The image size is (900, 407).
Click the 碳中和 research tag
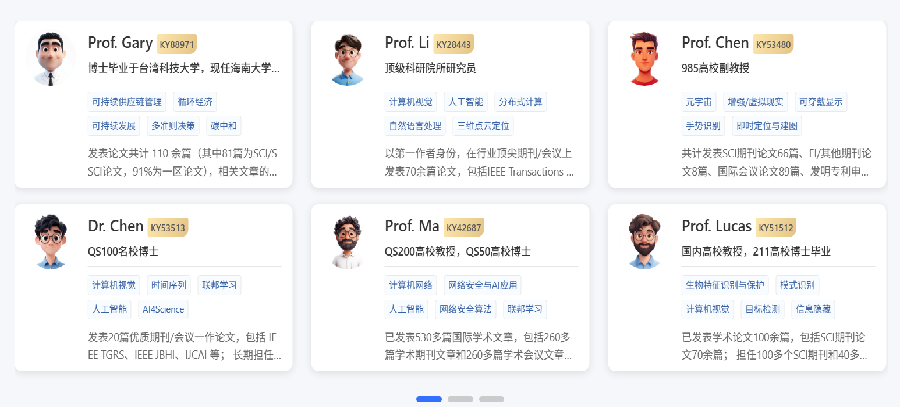(223, 126)
